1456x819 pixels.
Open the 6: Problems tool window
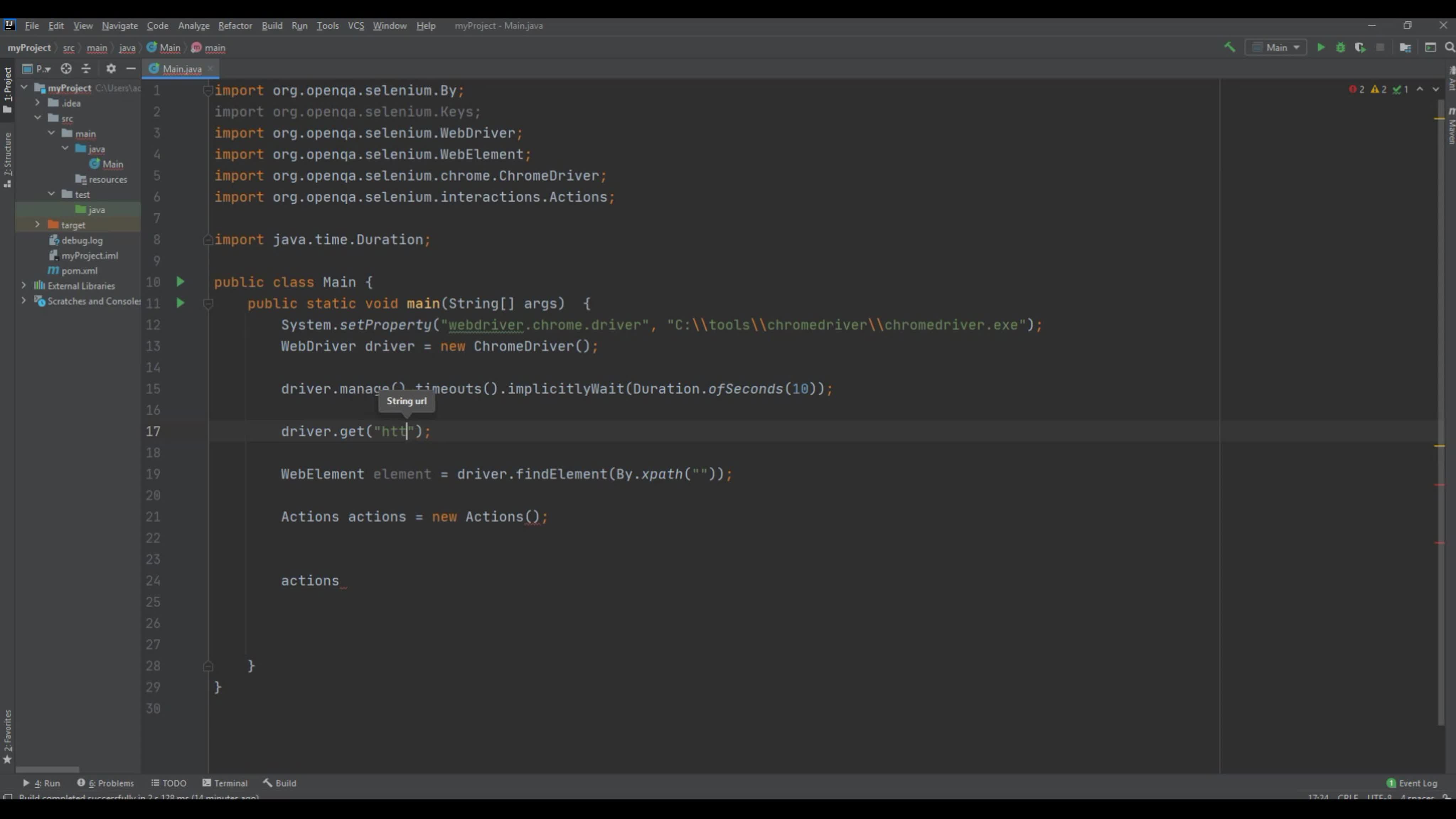coord(106,783)
